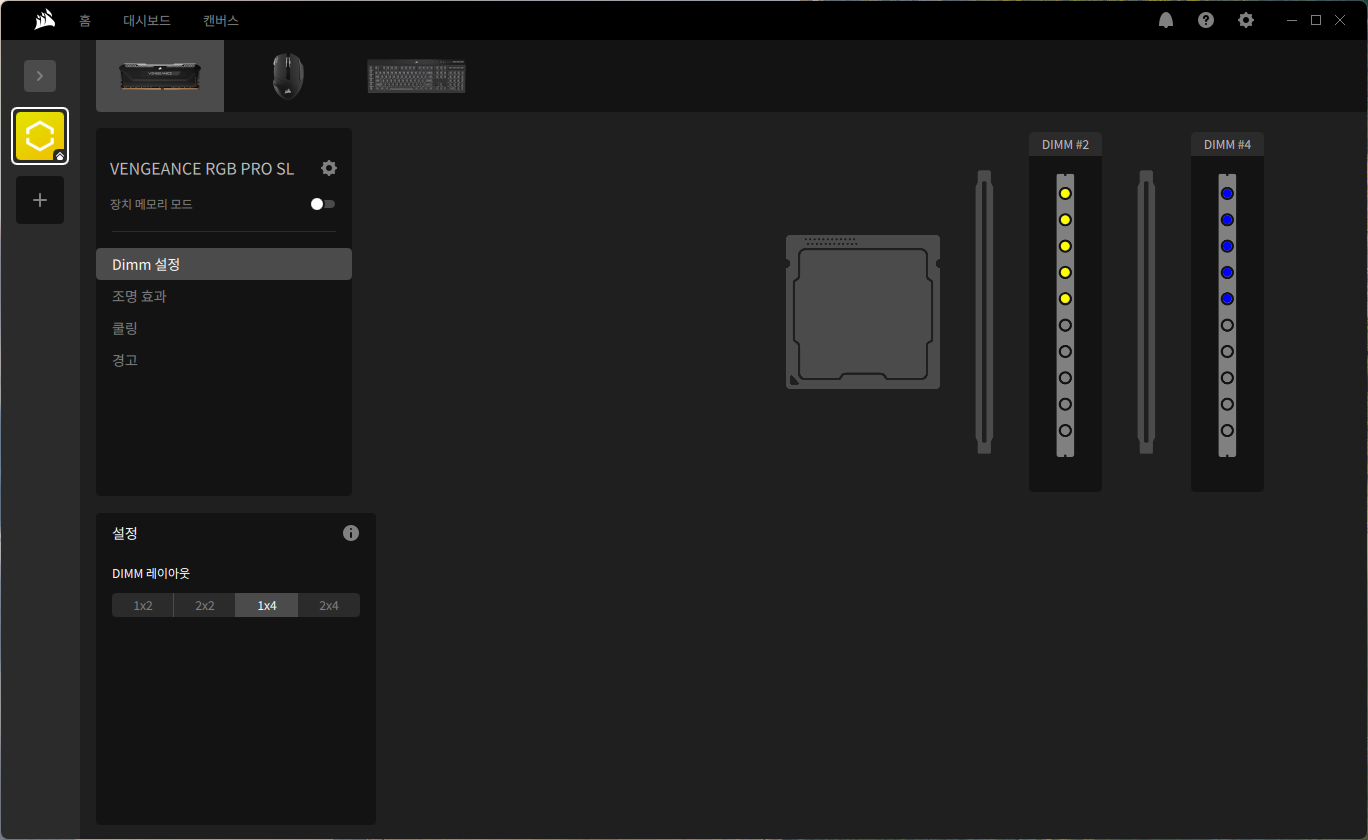Click the top yellow LED on DIMM #2
1368x840 pixels.
[1065, 193]
